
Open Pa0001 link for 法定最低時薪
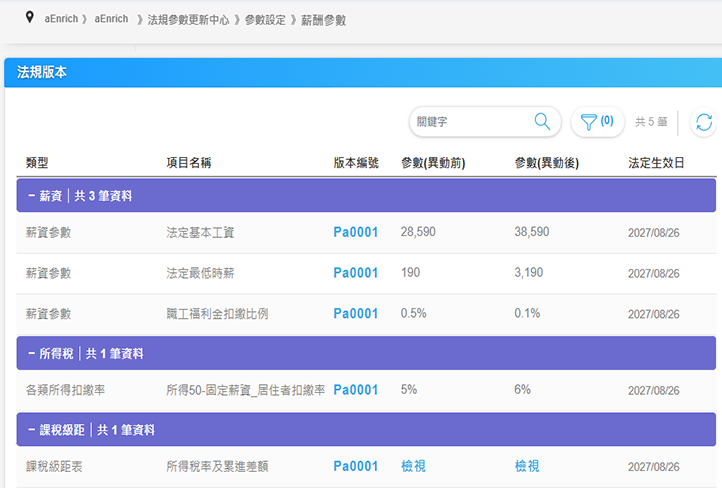click(356, 273)
